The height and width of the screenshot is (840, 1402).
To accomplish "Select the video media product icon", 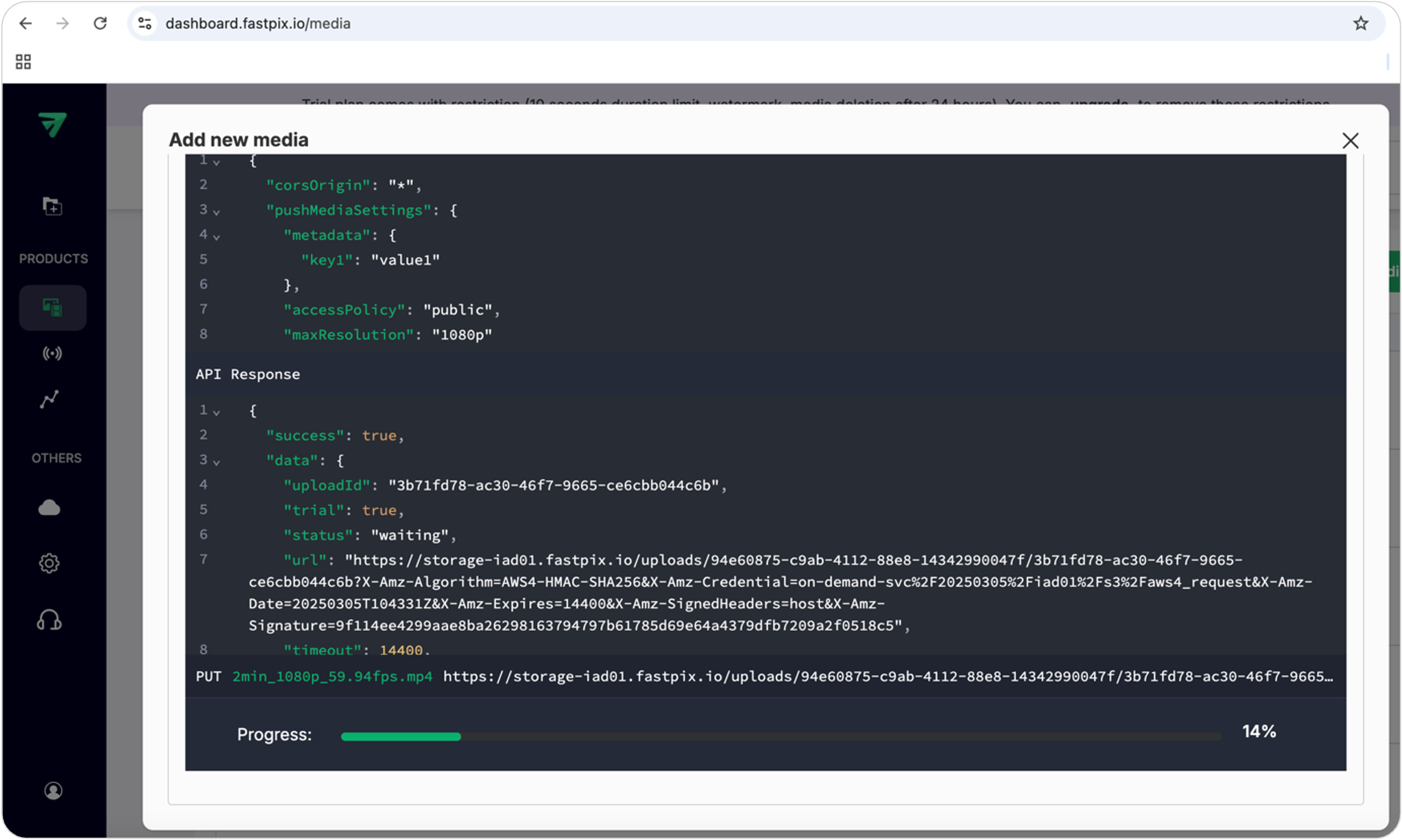I will pyautogui.click(x=52, y=307).
